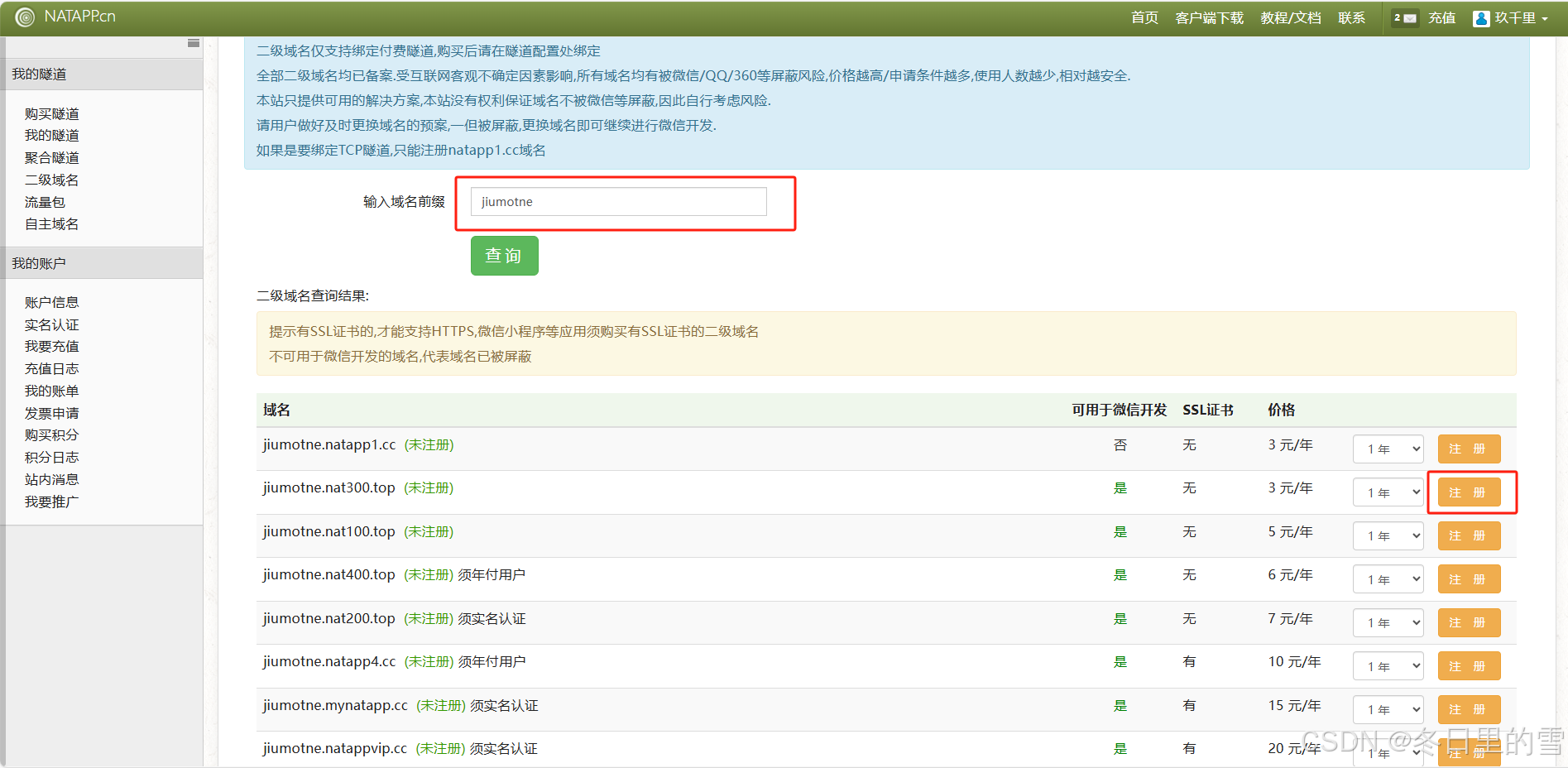Open 实名认证 in the sidebar
This screenshot has width=1568, height=768.
pos(52,324)
